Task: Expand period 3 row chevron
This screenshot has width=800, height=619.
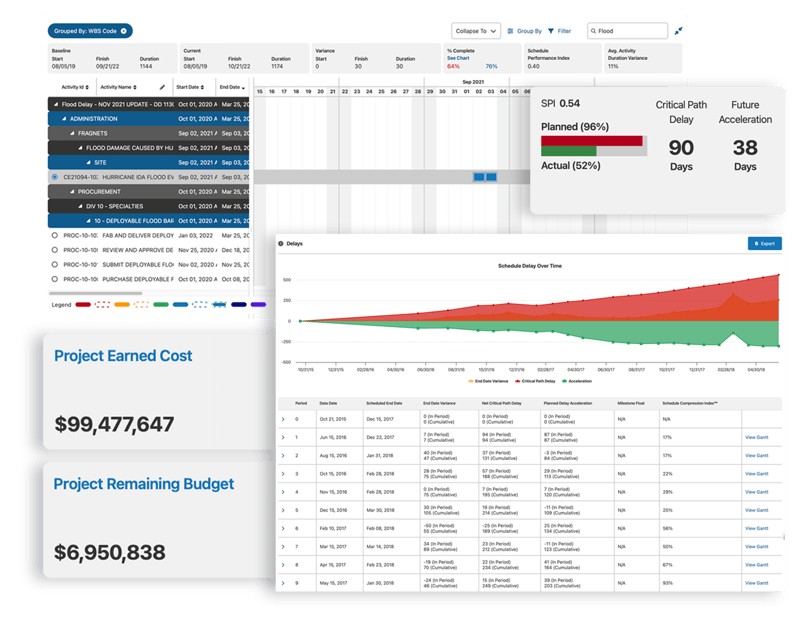Action: [283, 474]
